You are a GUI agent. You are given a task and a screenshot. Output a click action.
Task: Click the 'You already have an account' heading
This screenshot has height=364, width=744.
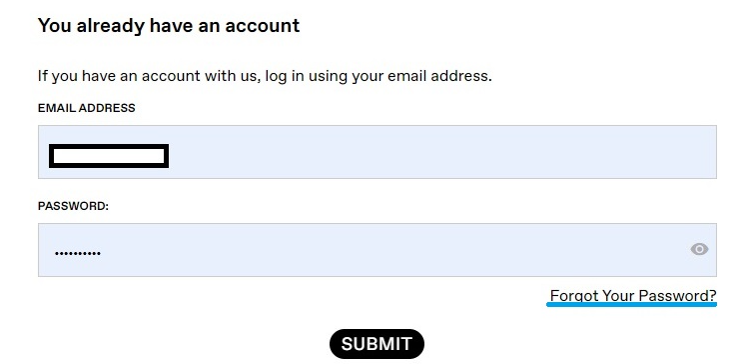168,26
